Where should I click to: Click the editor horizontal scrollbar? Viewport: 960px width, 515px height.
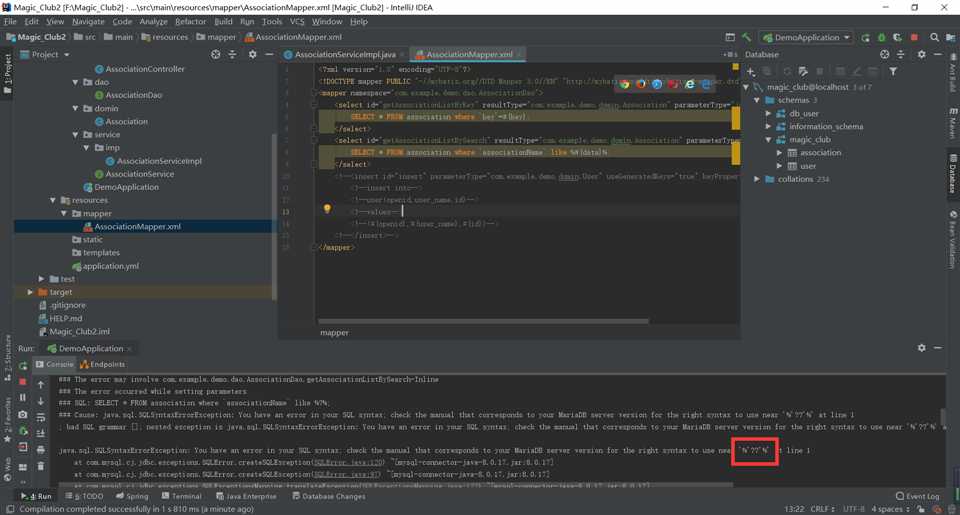pyautogui.click(x=482, y=321)
